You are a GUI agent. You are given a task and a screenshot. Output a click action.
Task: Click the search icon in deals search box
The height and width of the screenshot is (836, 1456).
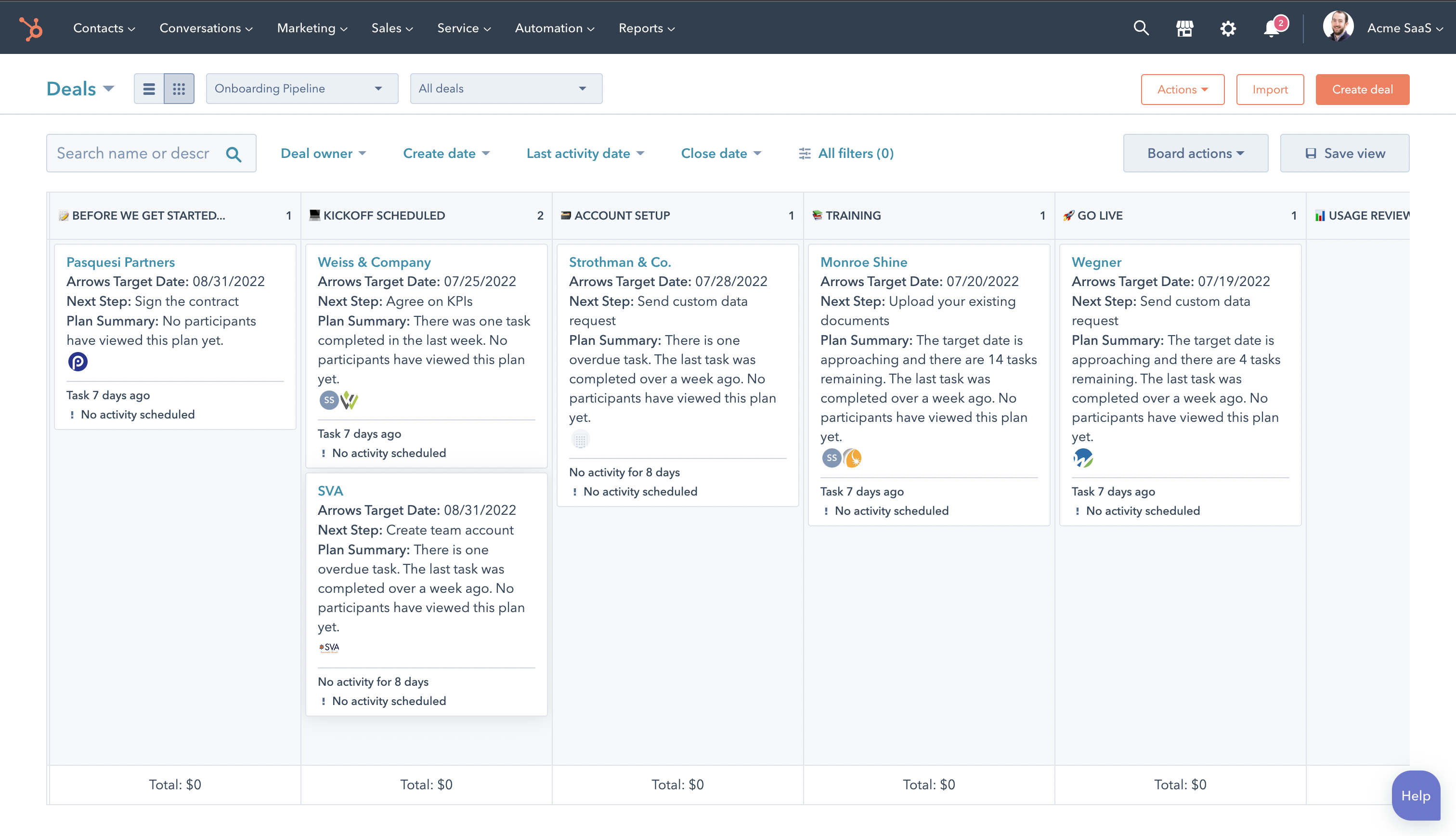pos(234,154)
